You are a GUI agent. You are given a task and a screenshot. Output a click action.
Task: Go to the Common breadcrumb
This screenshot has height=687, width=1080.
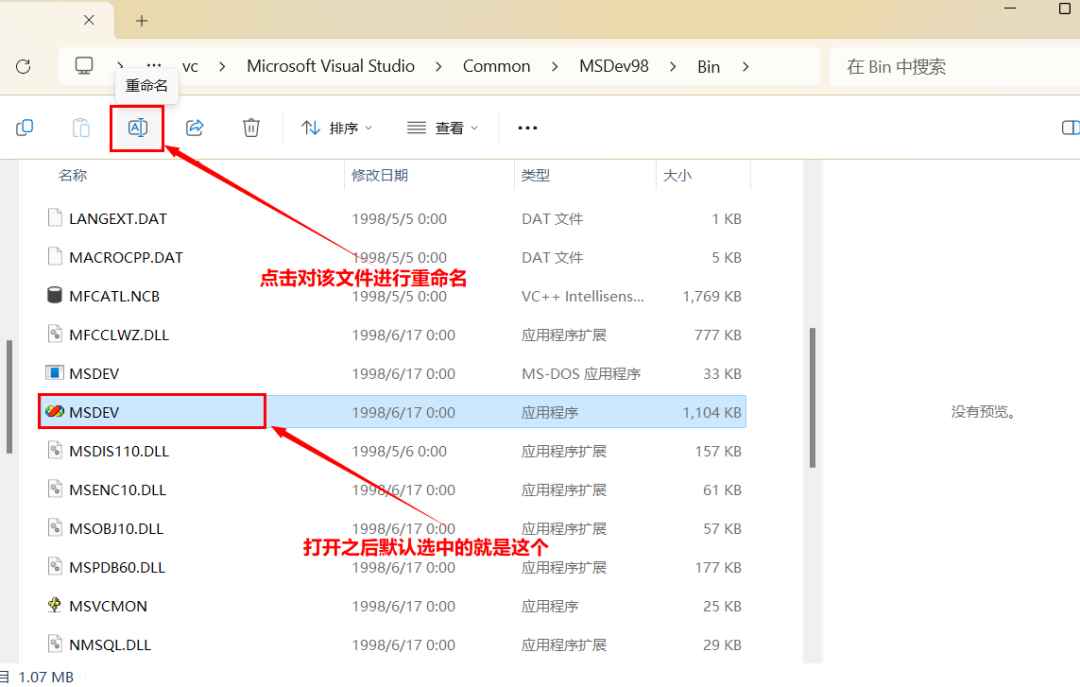click(x=497, y=66)
